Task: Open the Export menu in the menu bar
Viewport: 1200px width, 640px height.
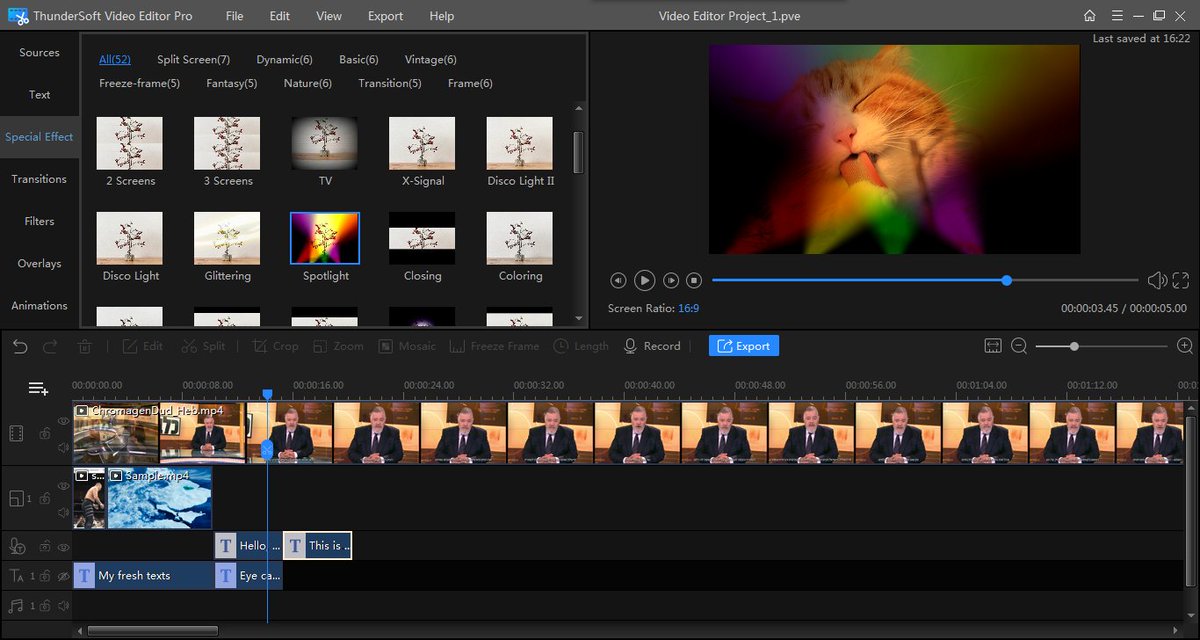Action: coord(384,15)
